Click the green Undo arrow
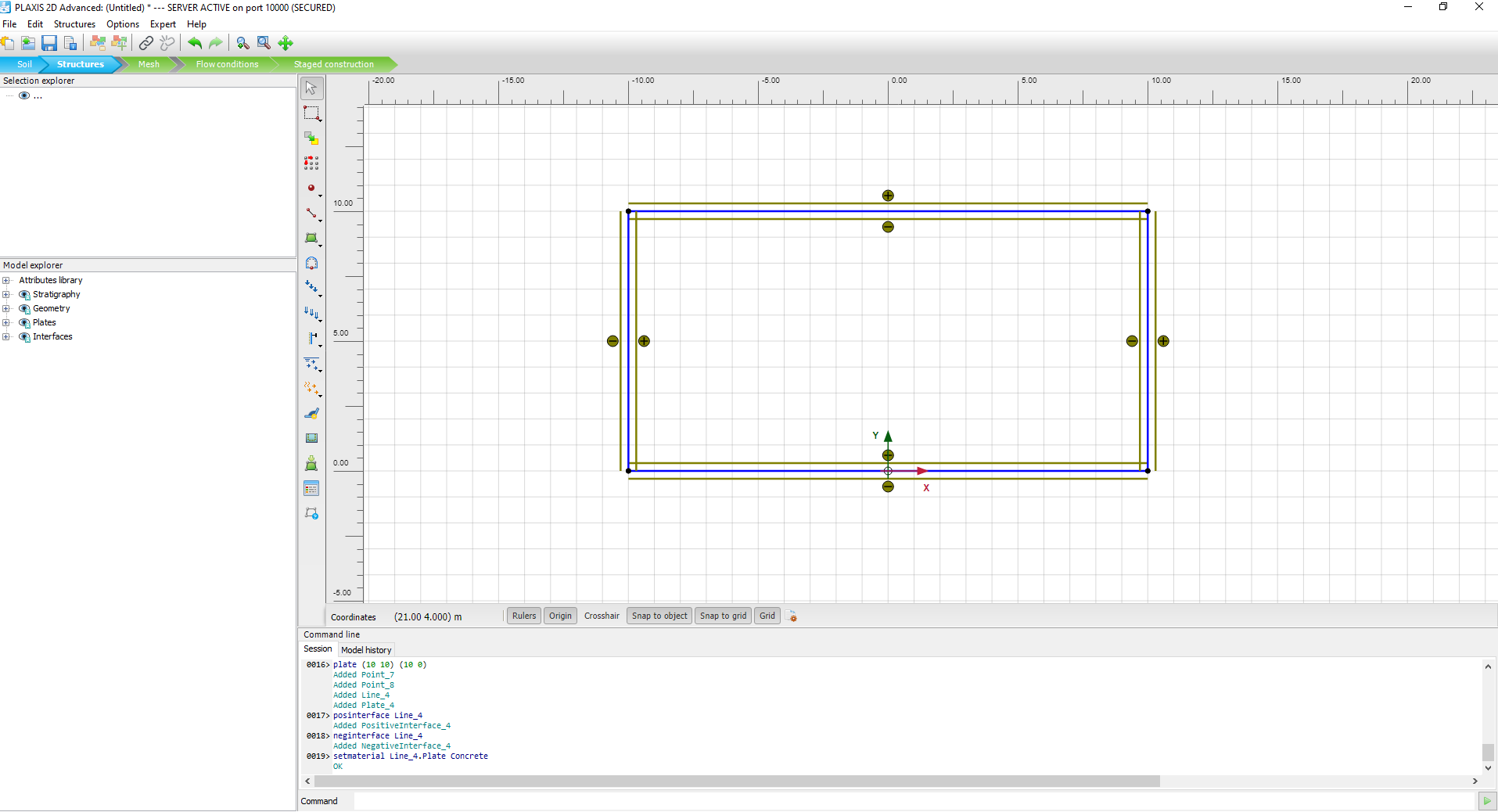Image resolution: width=1498 pixels, height=812 pixels. (195, 43)
